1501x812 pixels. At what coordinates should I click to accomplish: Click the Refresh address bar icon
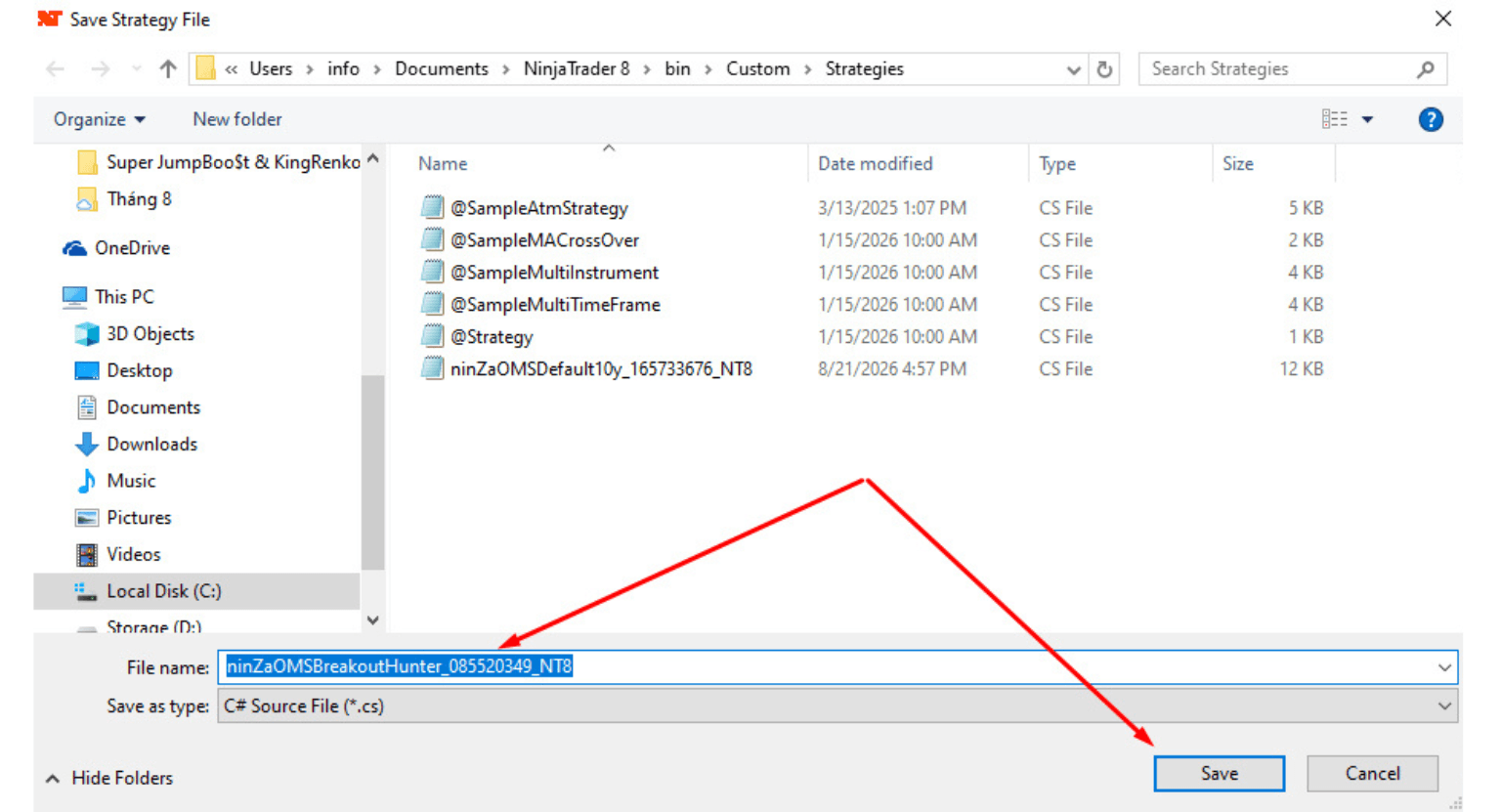click(x=1104, y=69)
